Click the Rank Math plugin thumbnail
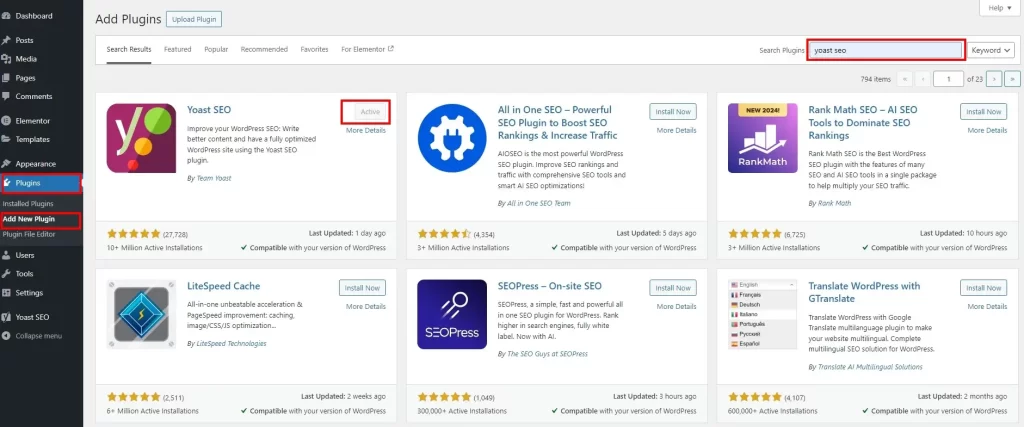The width and height of the screenshot is (1024, 427). [763, 138]
